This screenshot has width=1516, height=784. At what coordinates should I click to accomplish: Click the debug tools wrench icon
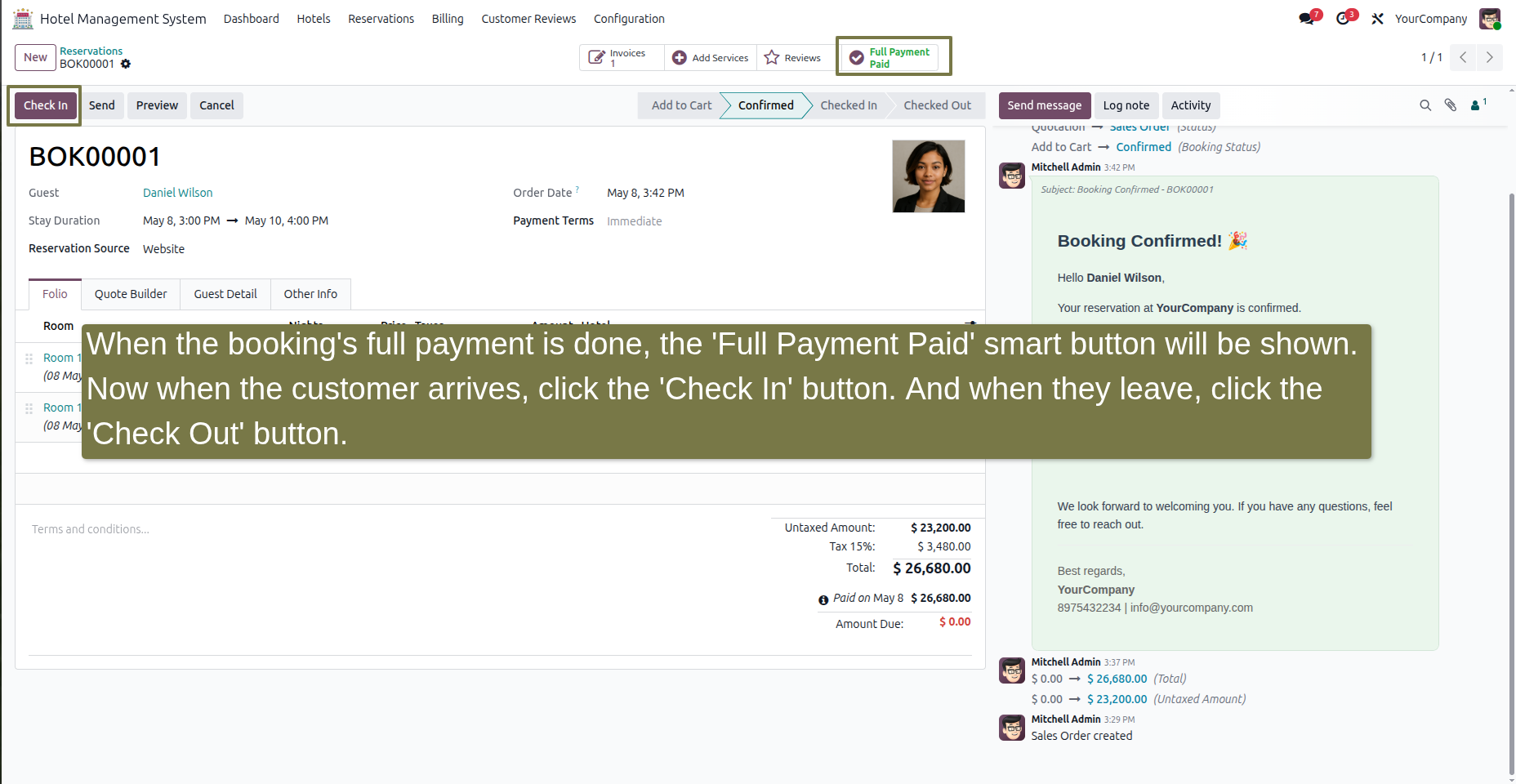click(x=1377, y=18)
